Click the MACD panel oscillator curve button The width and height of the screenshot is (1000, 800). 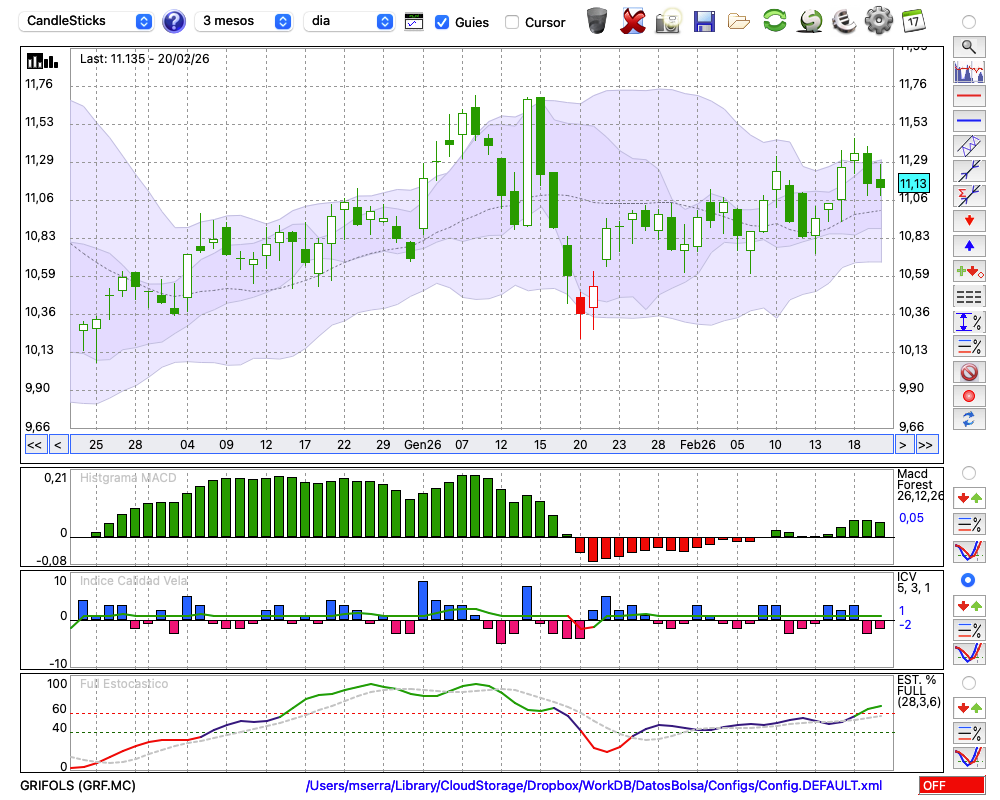tap(969, 551)
